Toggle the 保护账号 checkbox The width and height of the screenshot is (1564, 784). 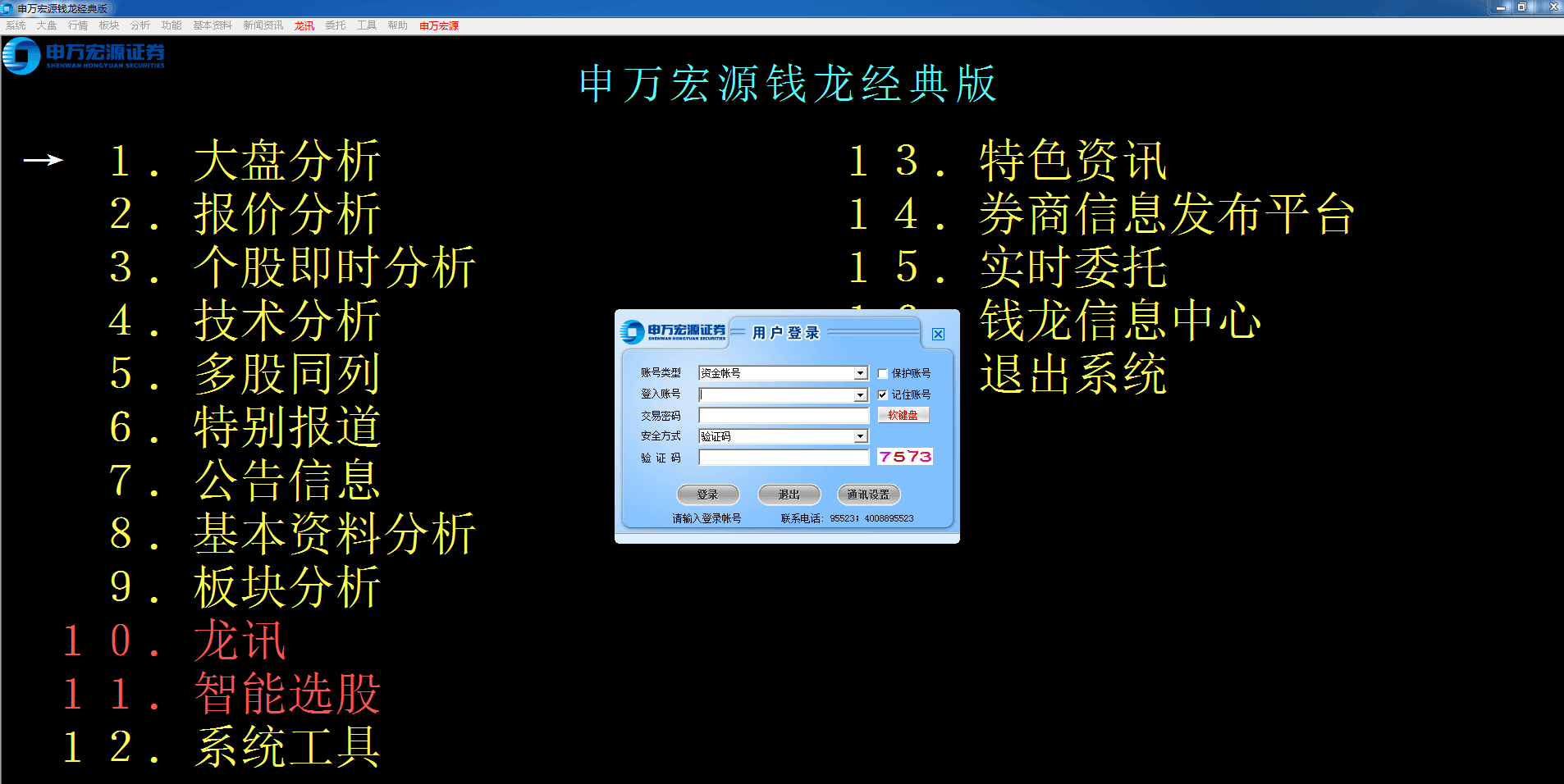click(x=883, y=373)
